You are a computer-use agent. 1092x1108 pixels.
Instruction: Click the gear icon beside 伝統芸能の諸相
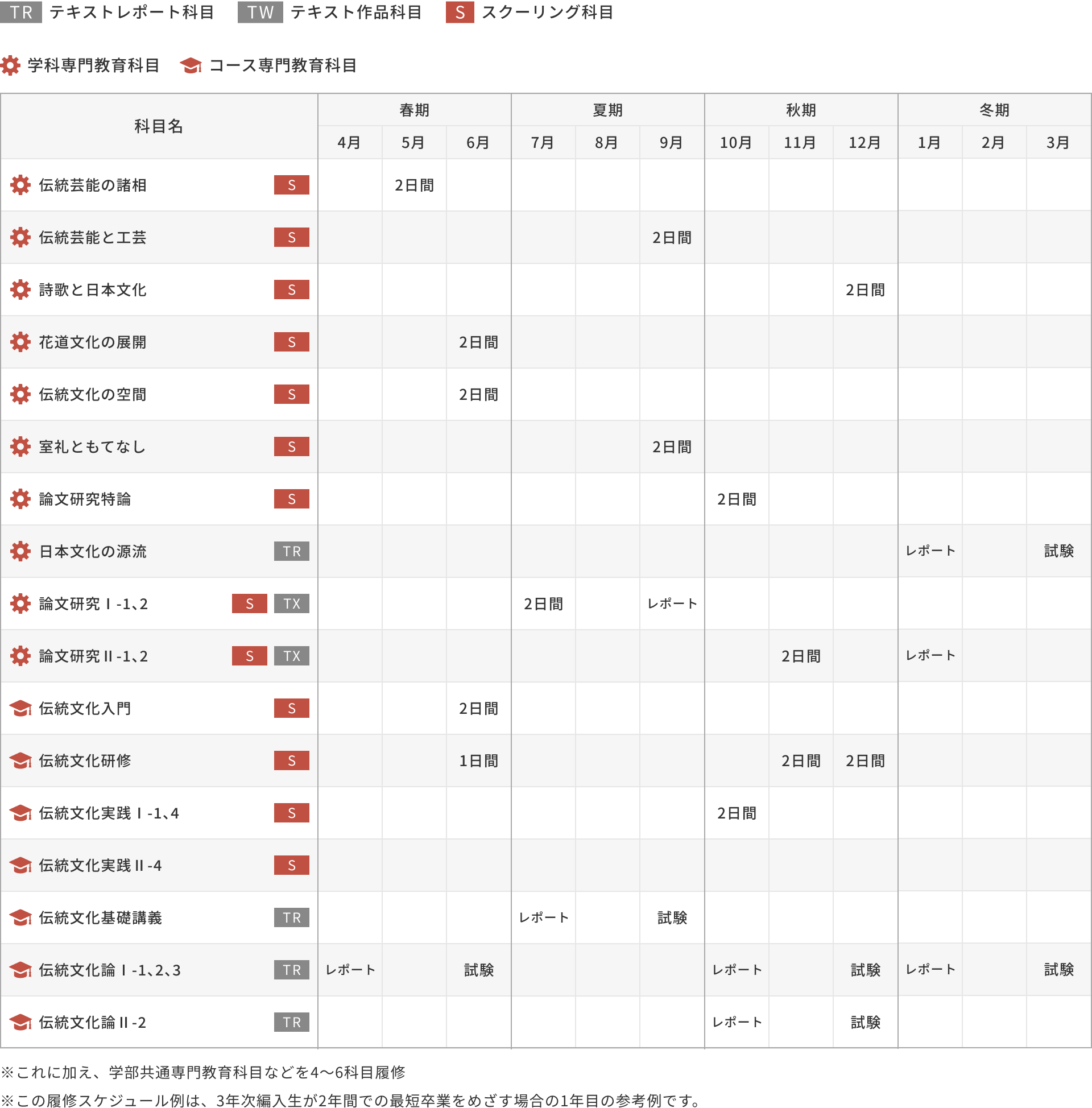(20, 185)
